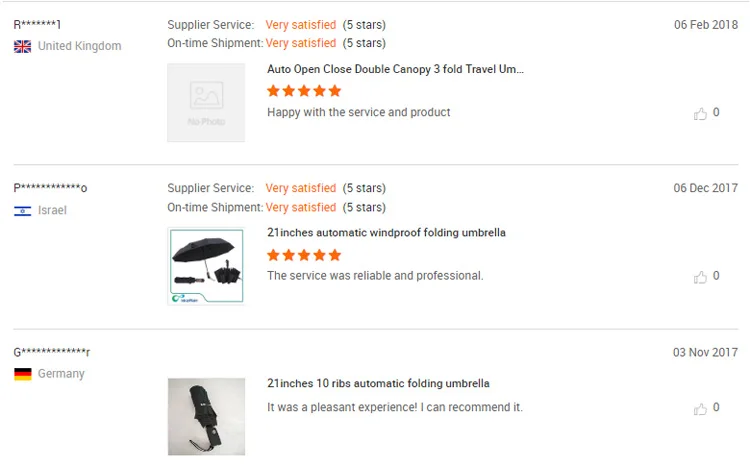The image size is (750, 466).
Task: Click the Germany flag icon
Action: click(22, 374)
